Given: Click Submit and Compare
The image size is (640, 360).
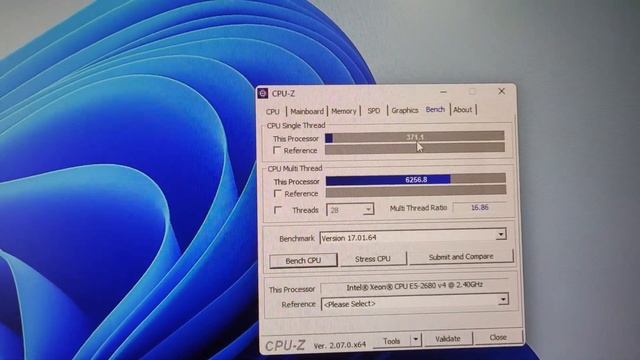Looking at the screenshot, I should click(461, 257).
